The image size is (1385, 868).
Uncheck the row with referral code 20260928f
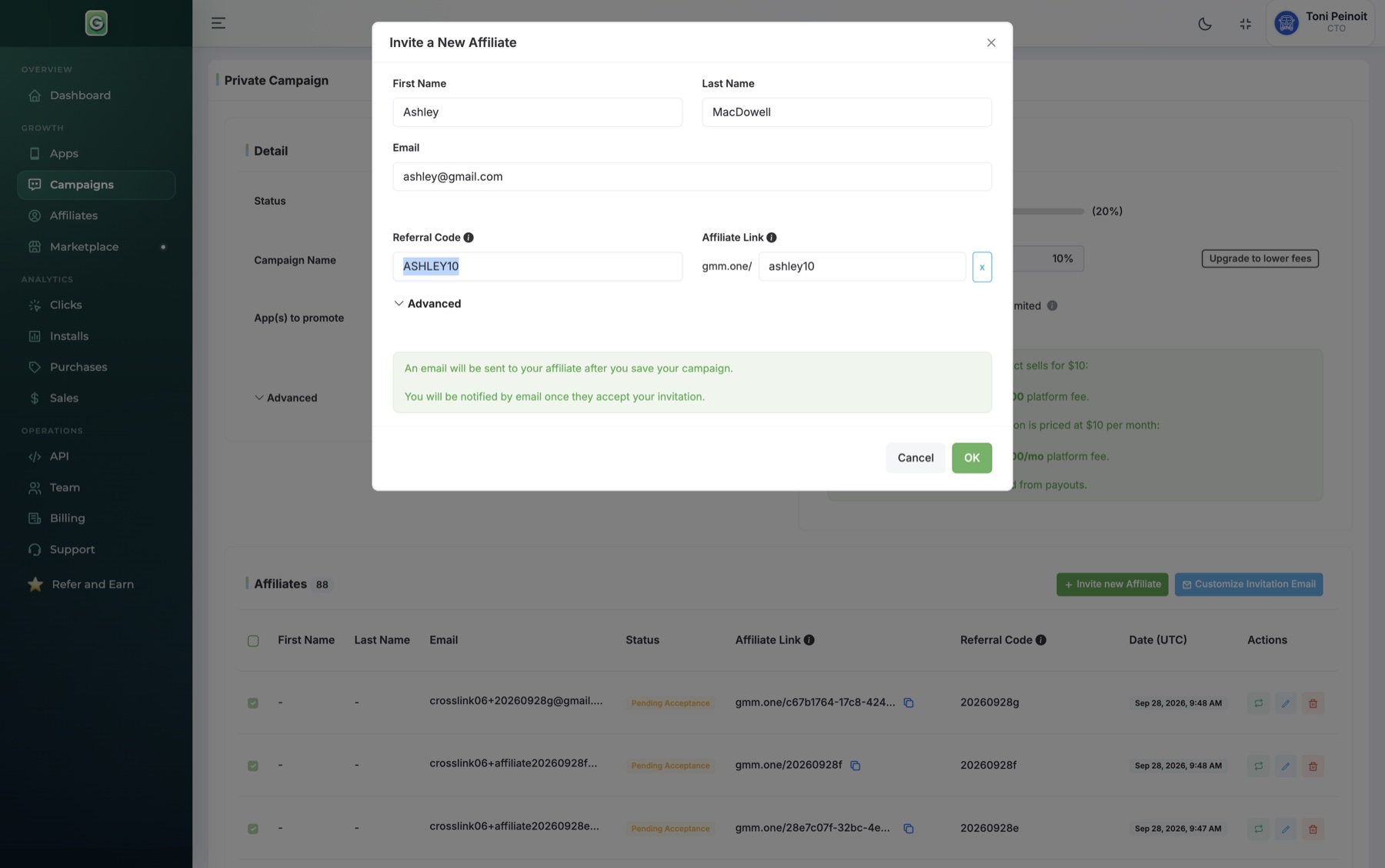[x=253, y=766]
